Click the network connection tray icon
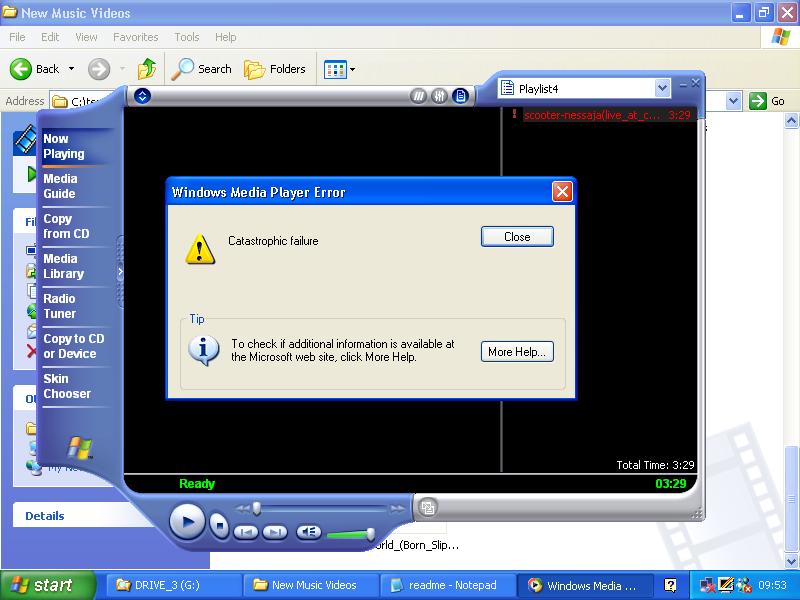 pos(706,585)
